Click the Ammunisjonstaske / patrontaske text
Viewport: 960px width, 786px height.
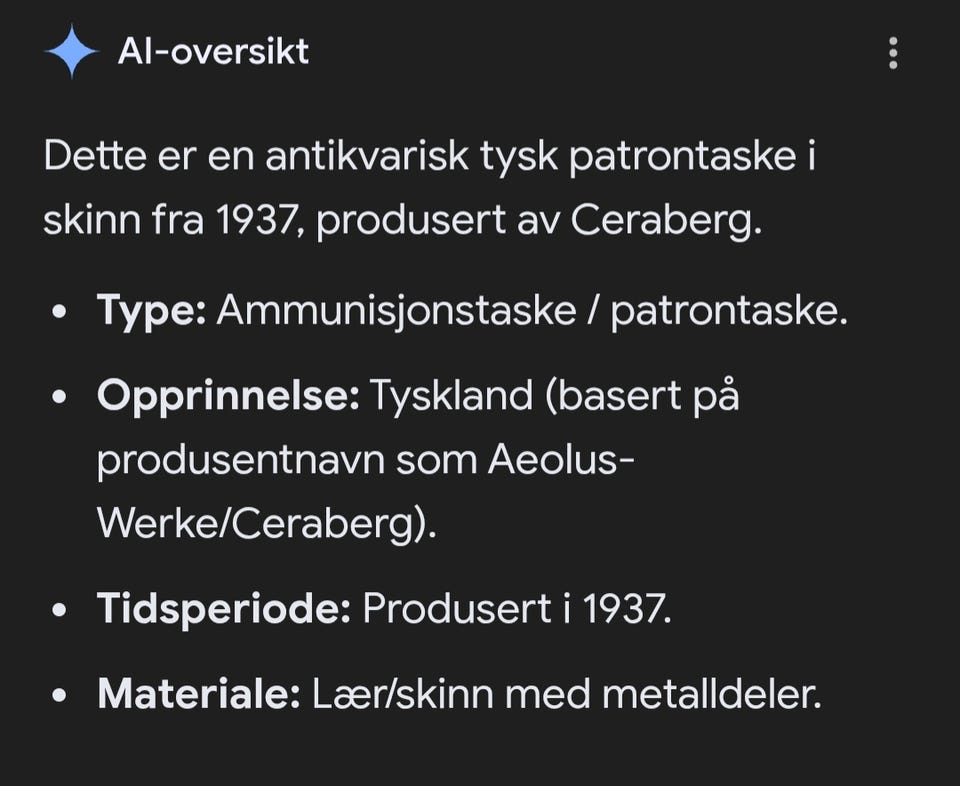(x=532, y=312)
